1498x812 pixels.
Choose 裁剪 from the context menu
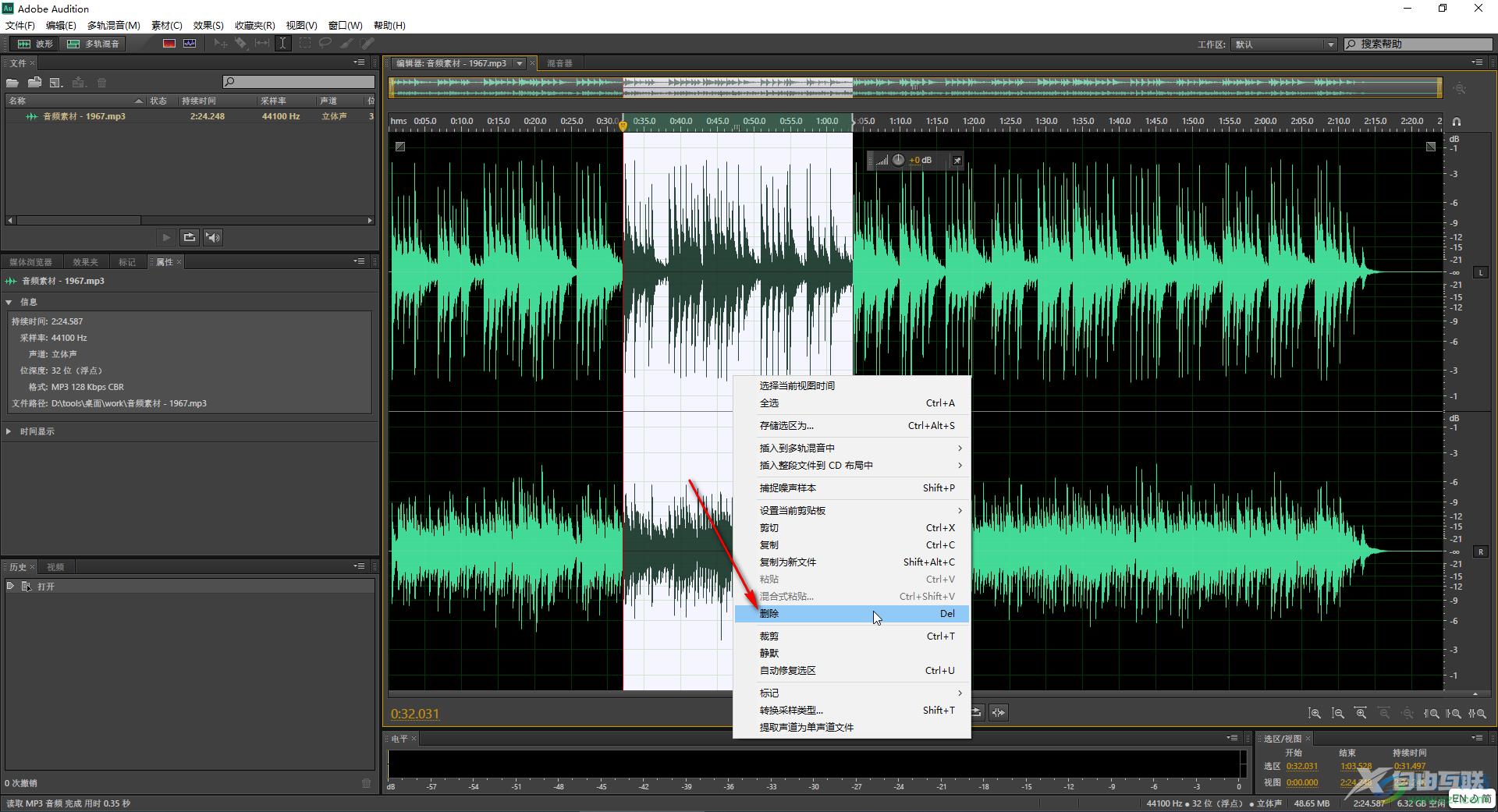coord(852,636)
